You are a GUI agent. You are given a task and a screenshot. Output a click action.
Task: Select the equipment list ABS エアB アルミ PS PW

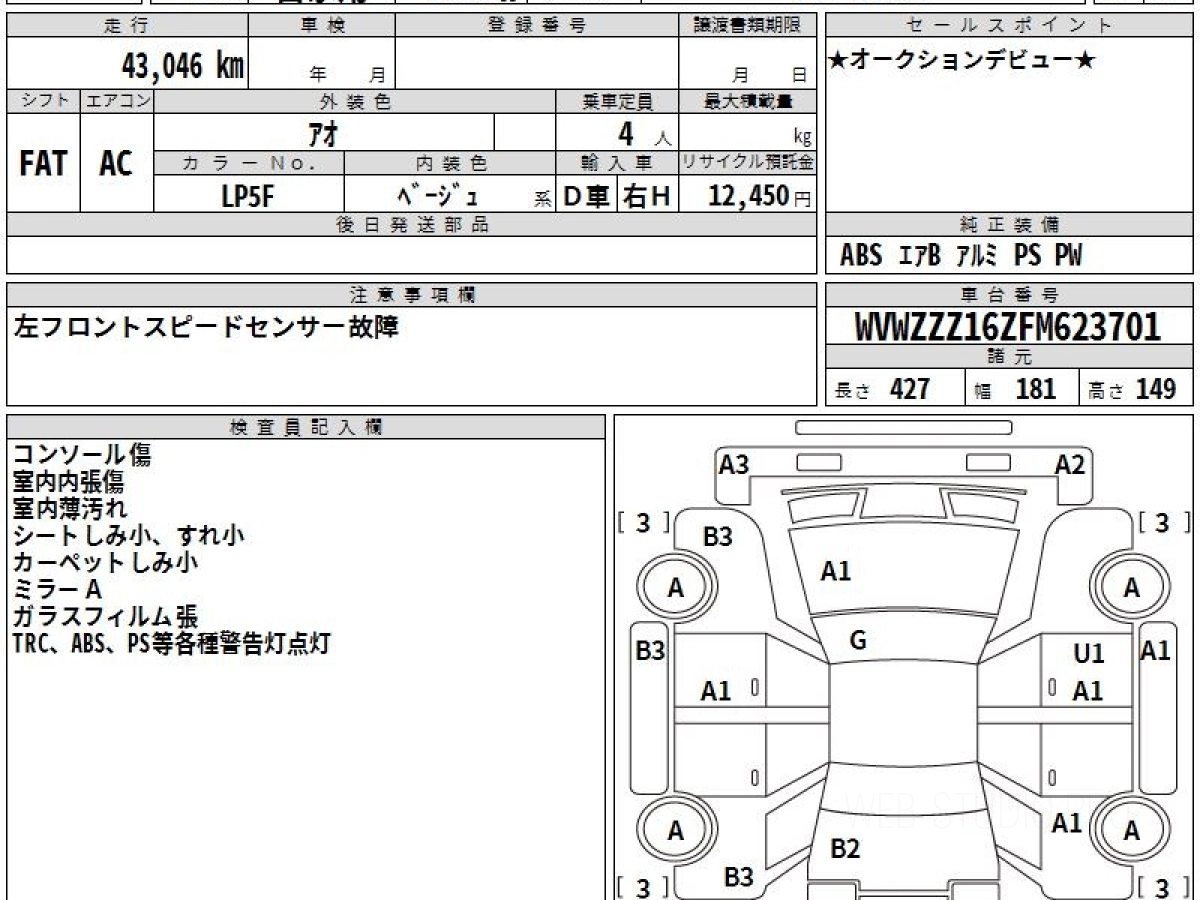click(x=961, y=256)
